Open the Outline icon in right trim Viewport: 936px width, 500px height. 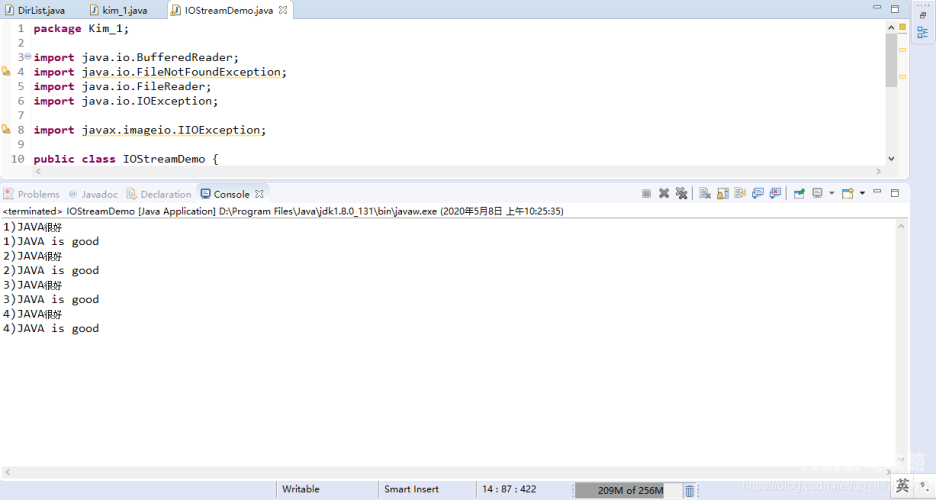coord(923,32)
